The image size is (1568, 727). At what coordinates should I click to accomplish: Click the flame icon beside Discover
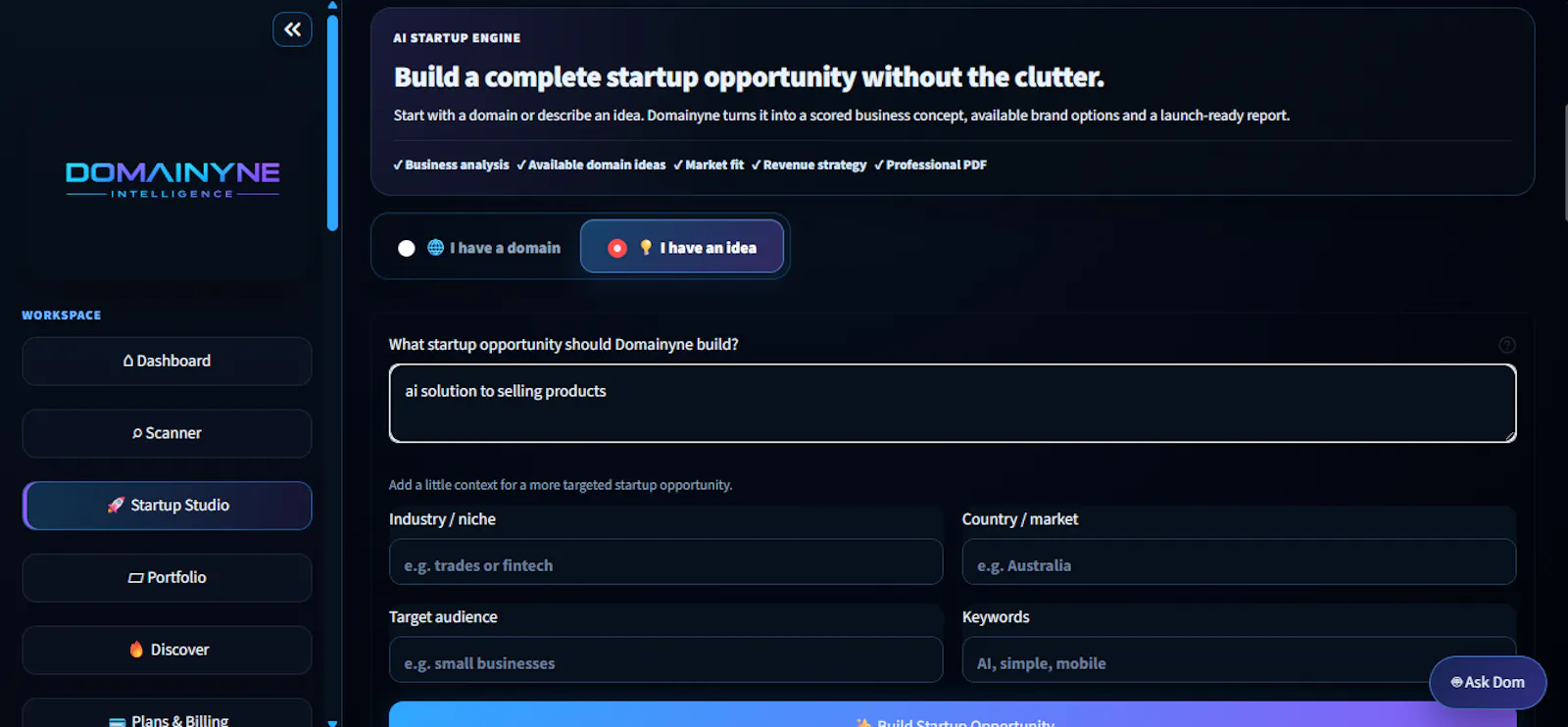[x=136, y=650]
